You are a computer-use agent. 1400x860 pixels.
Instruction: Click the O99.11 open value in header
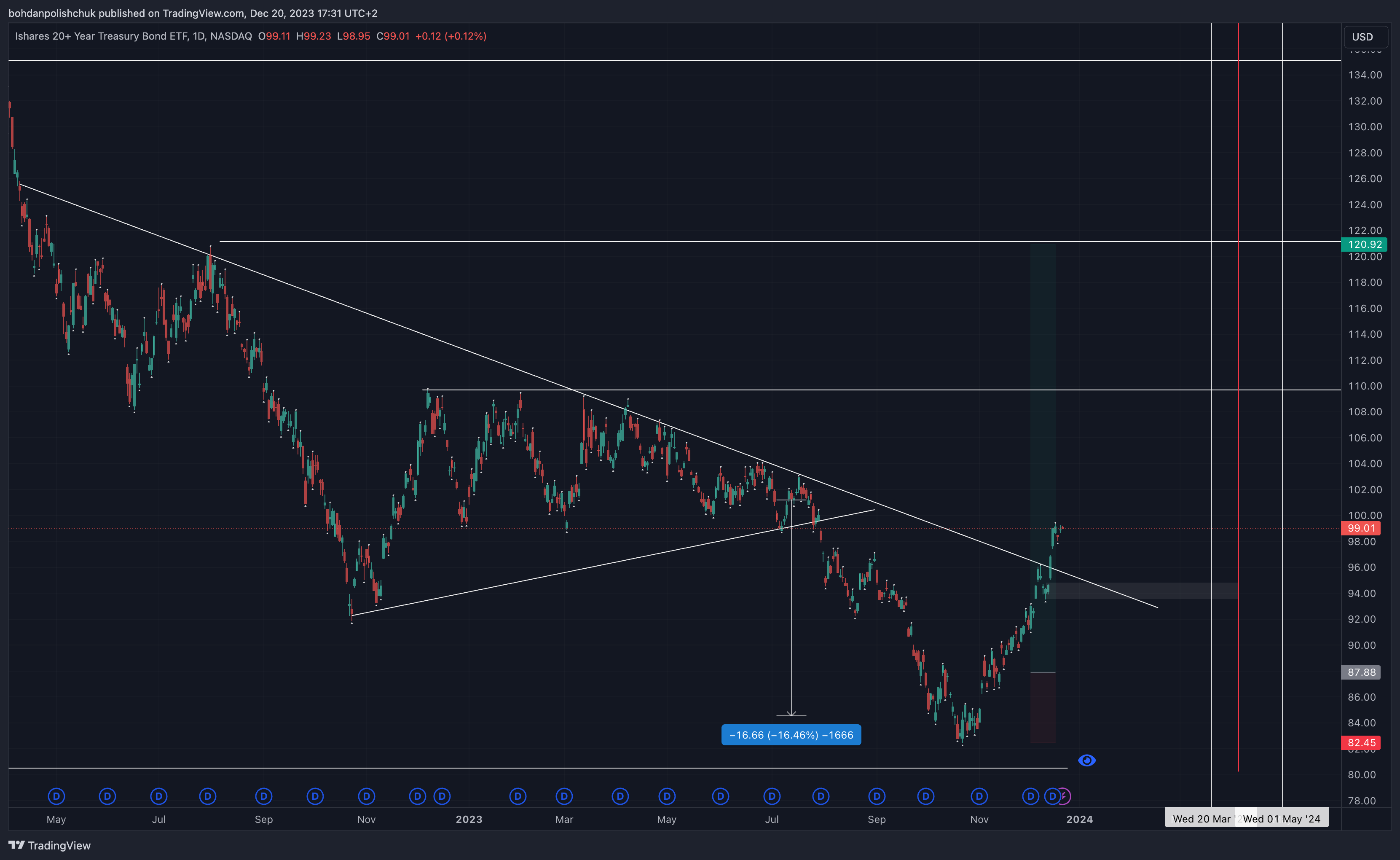pos(274,36)
